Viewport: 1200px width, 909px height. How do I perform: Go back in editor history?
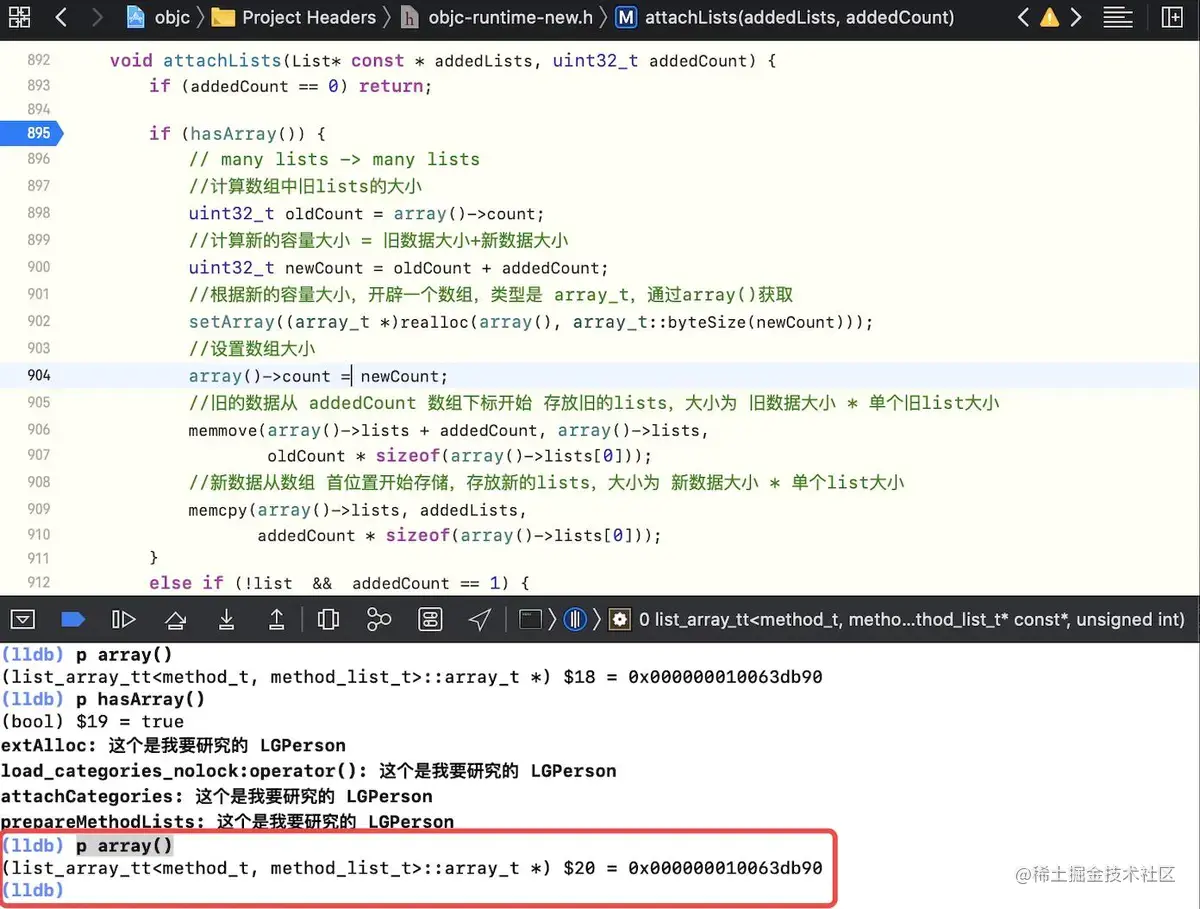pos(61,17)
